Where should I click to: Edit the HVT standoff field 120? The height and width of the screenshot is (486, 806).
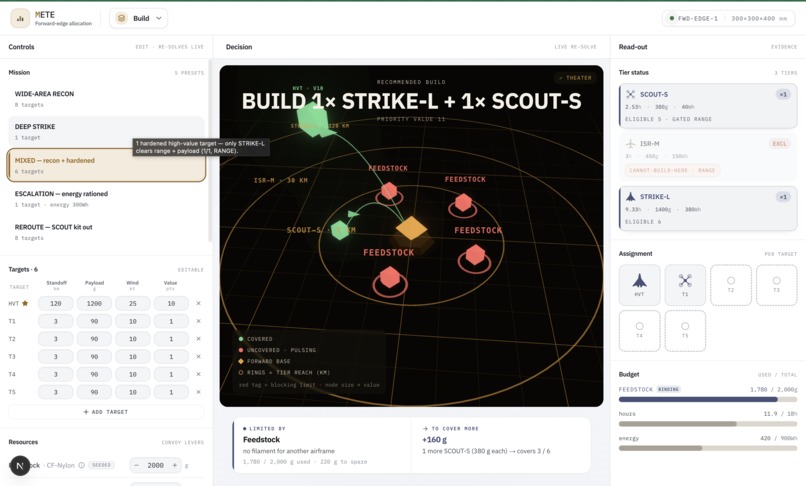pos(56,303)
